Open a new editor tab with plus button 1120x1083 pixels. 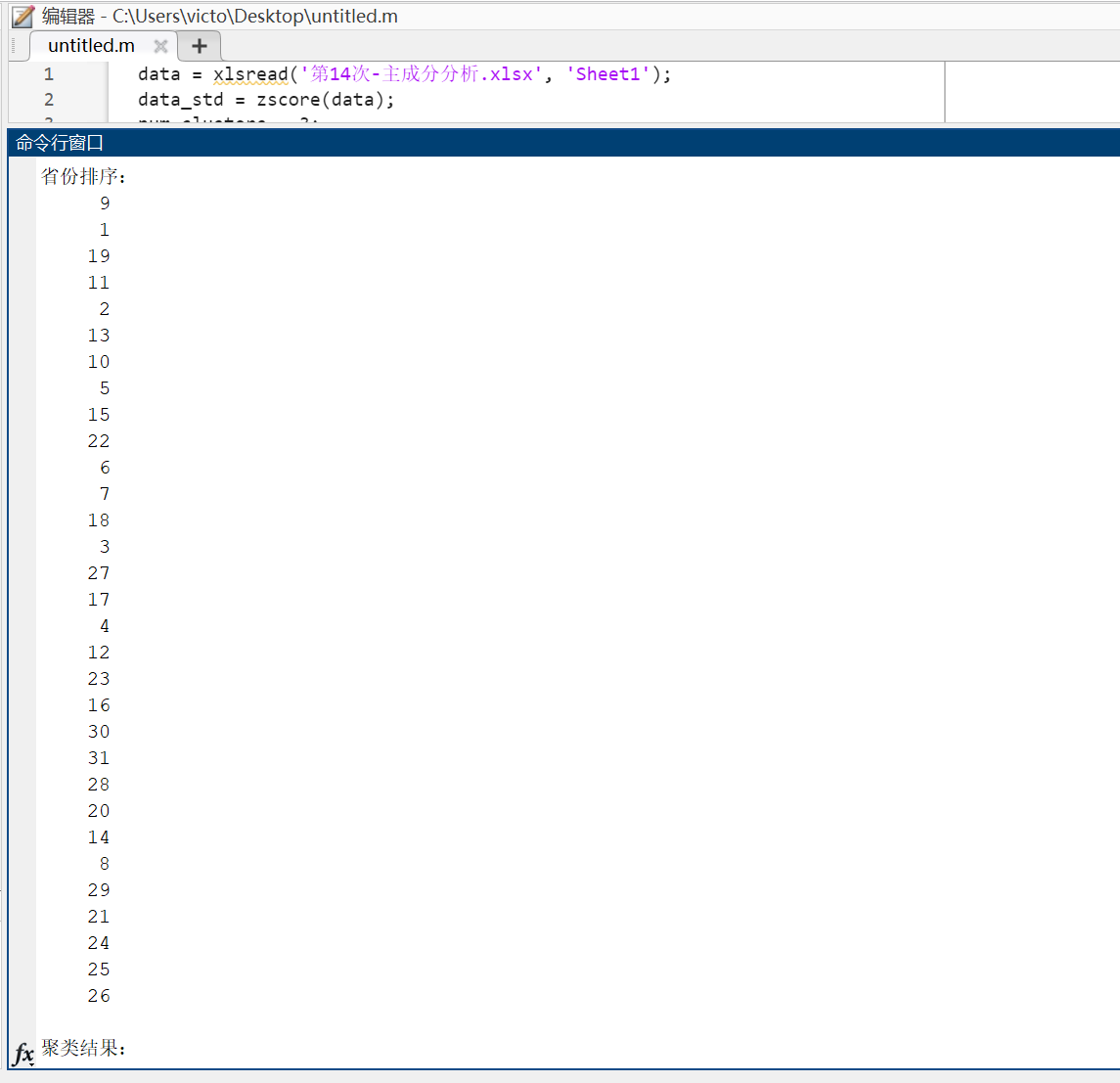pos(200,46)
